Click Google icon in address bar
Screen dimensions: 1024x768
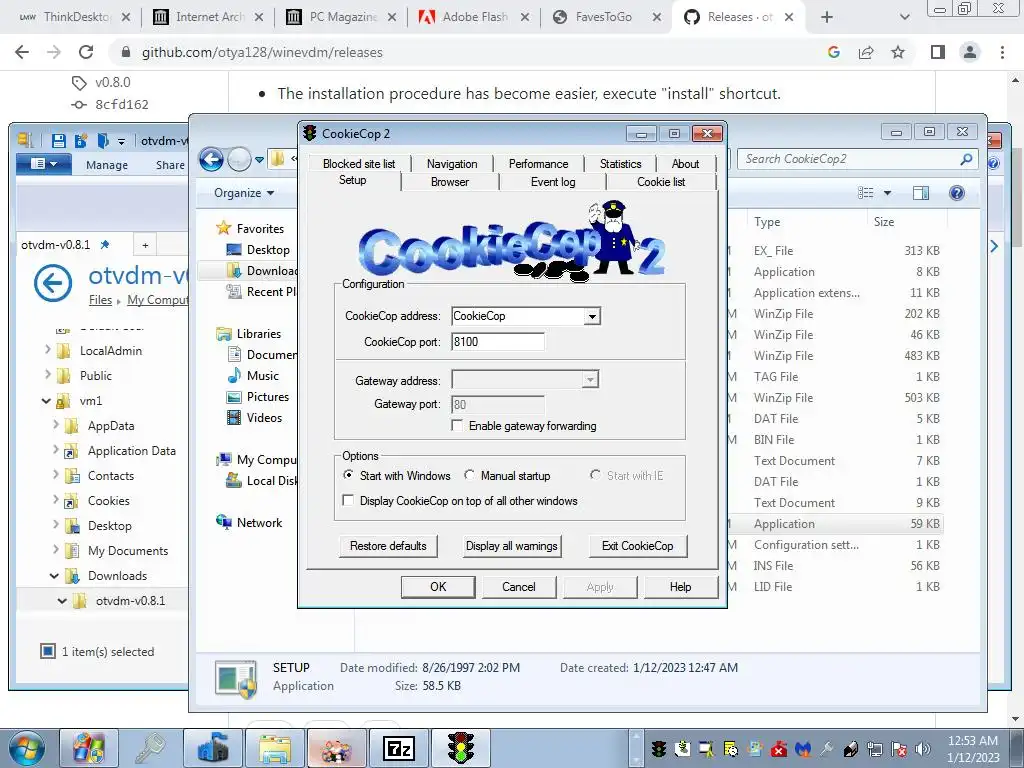coord(834,52)
